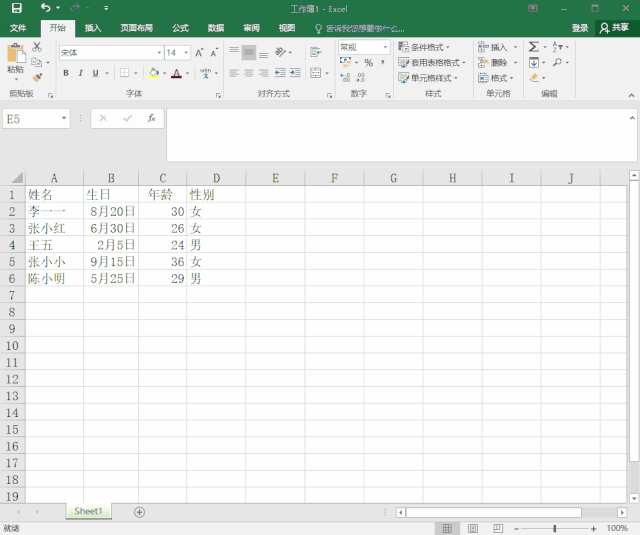The width and height of the screenshot is (640, 535).
Task: Click the Borders icon
Action: (x=124, y=73)
